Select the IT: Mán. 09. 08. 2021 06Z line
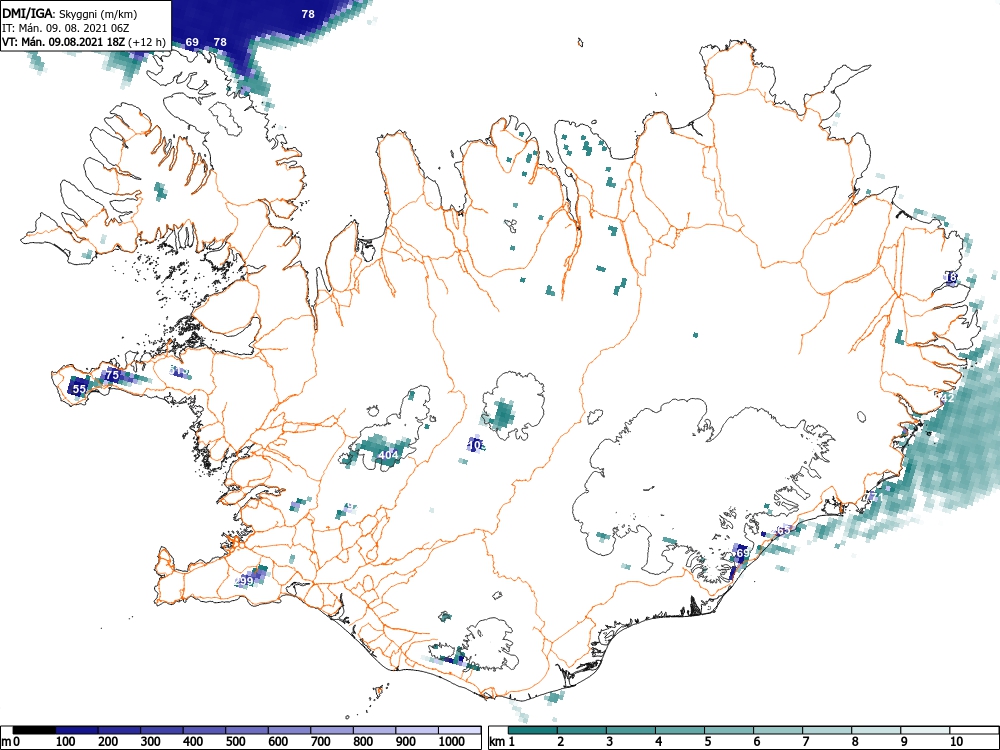 coord(66,28)
